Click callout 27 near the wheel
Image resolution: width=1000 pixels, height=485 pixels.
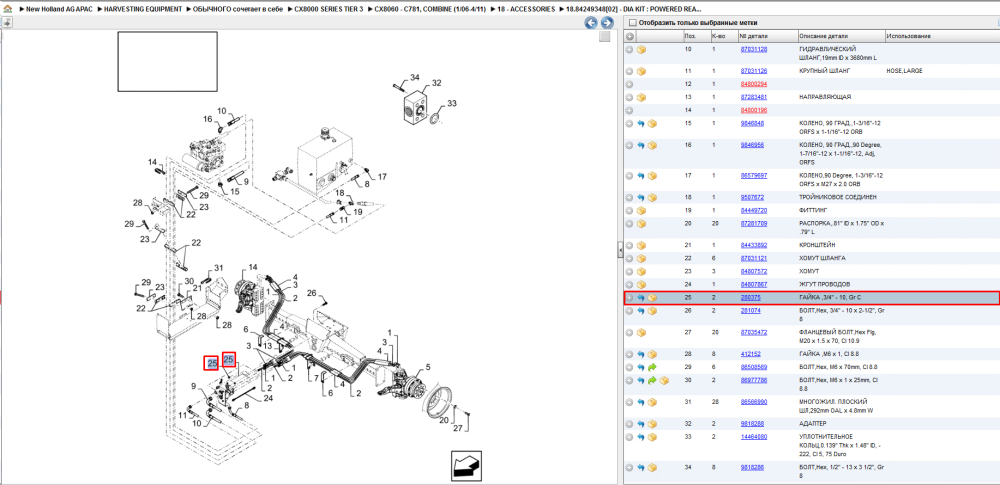tap(458, 428)
